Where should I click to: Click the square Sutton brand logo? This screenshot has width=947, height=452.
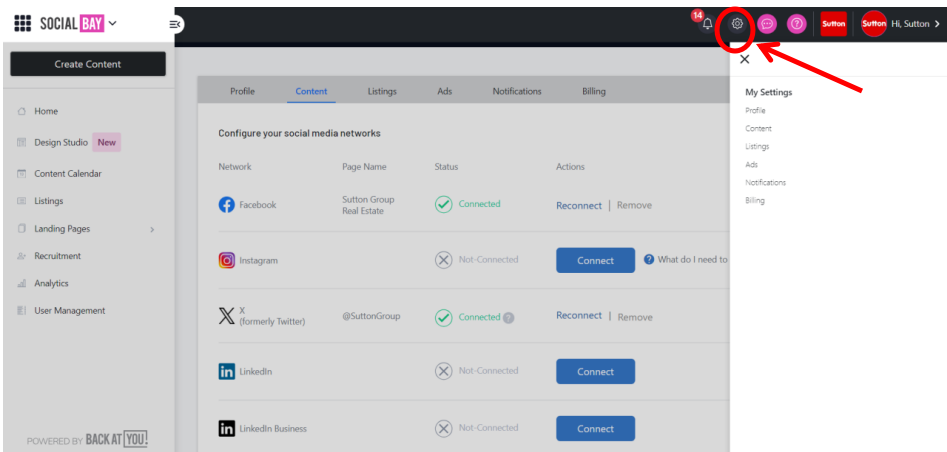click(x=833, y=24)
